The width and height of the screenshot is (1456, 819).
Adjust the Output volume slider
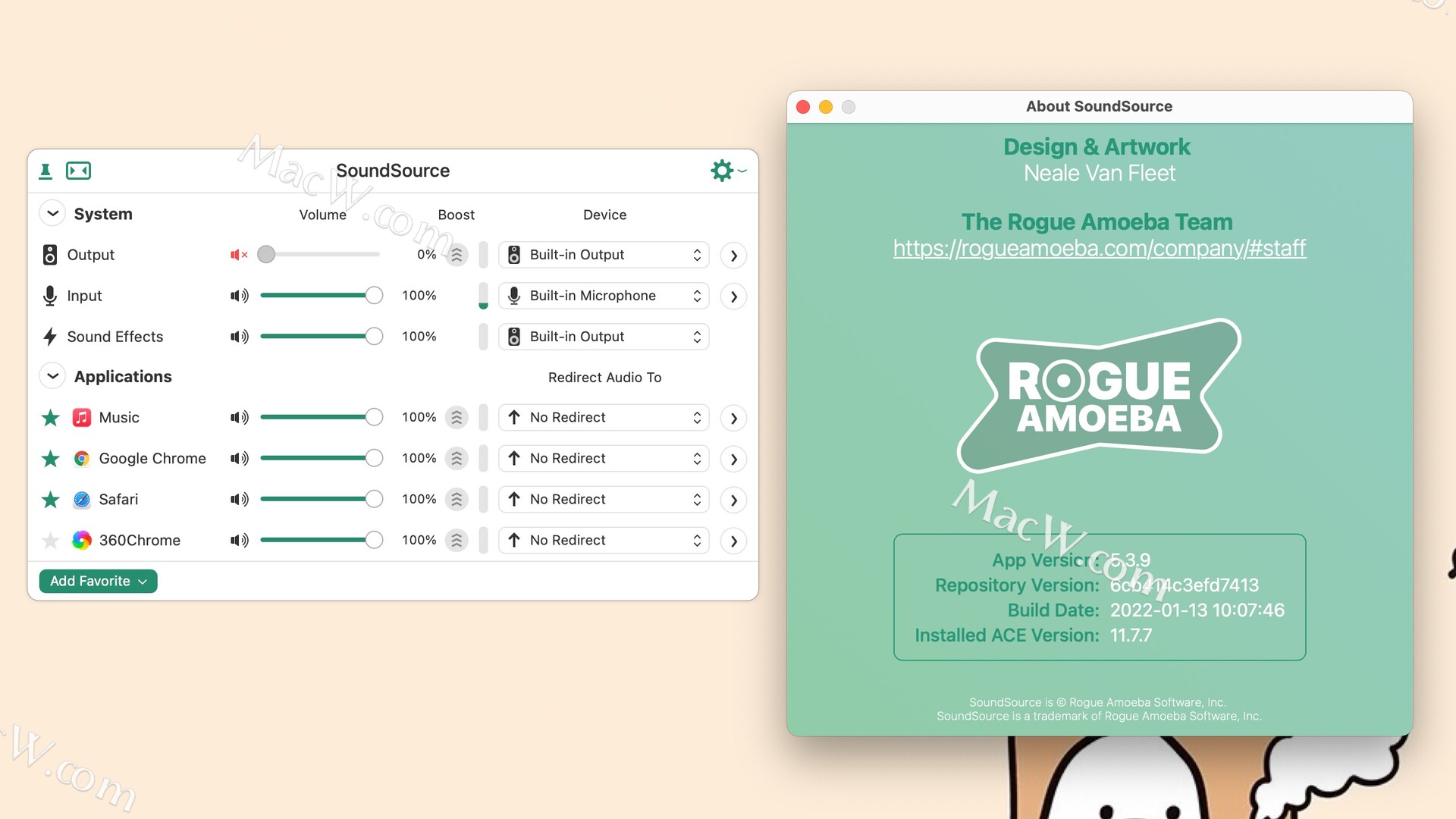[319, 255]
